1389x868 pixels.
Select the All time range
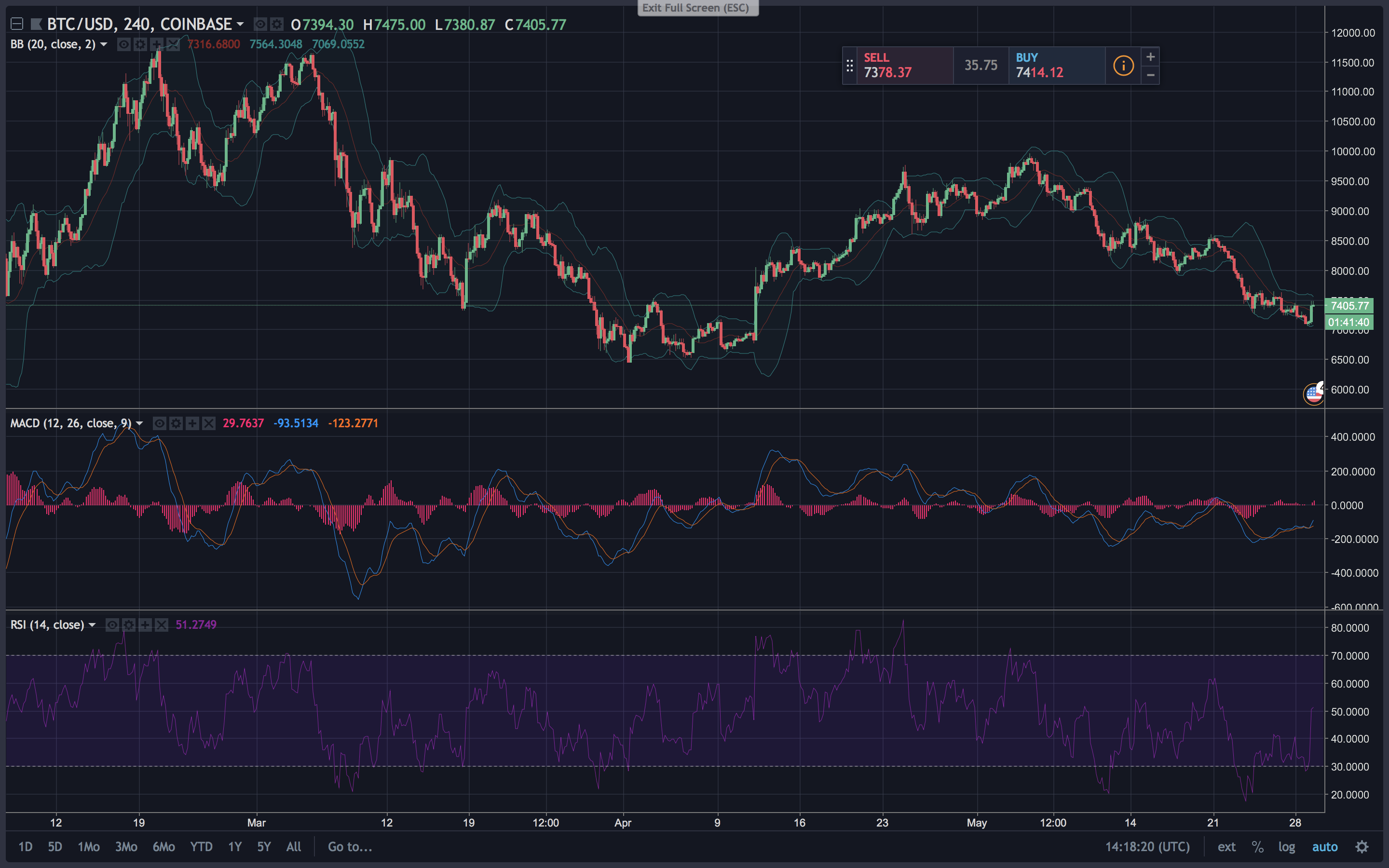(x=293, y=847)
